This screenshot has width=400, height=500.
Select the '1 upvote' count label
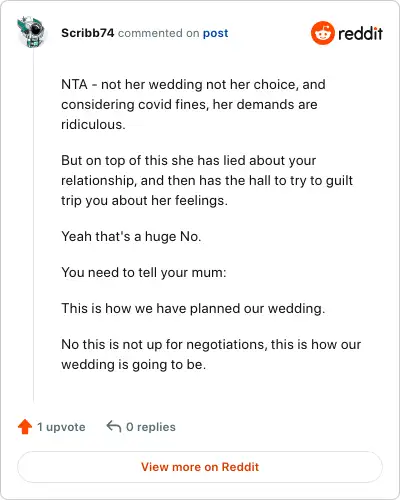(x=61, y=427)
